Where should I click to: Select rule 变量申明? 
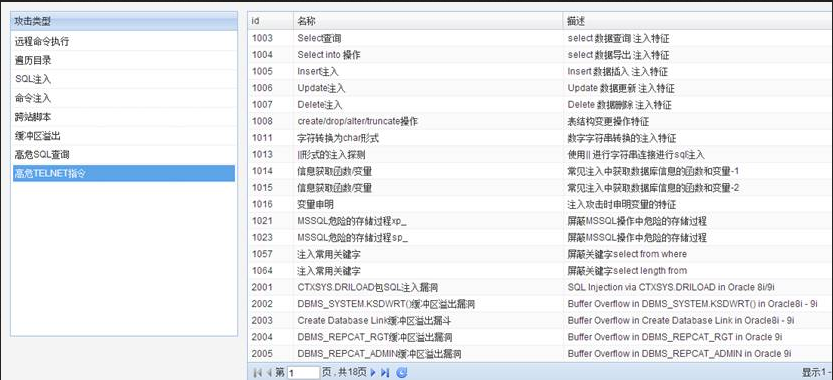(540, 205)
